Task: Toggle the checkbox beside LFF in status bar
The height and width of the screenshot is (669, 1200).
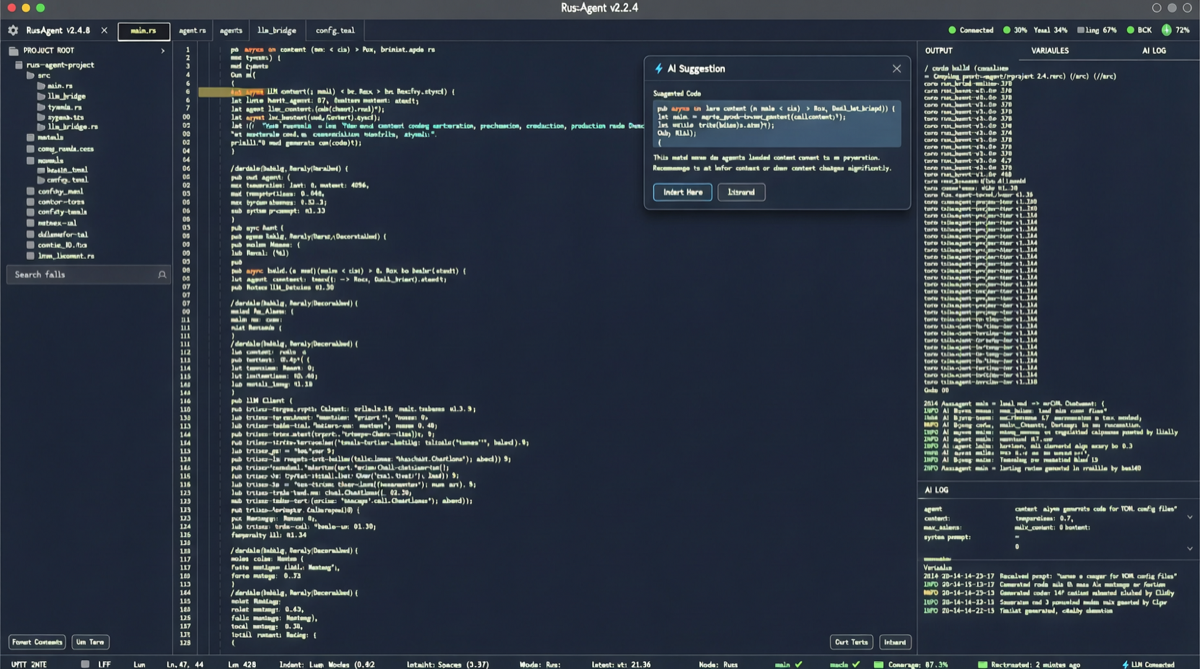Action: coord(86,661)
